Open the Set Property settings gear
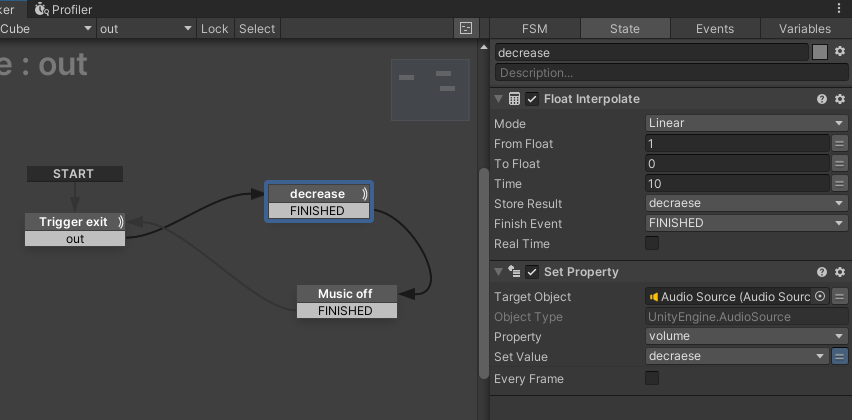The width and height of the screenshot is (852, 420). [840, 272]
